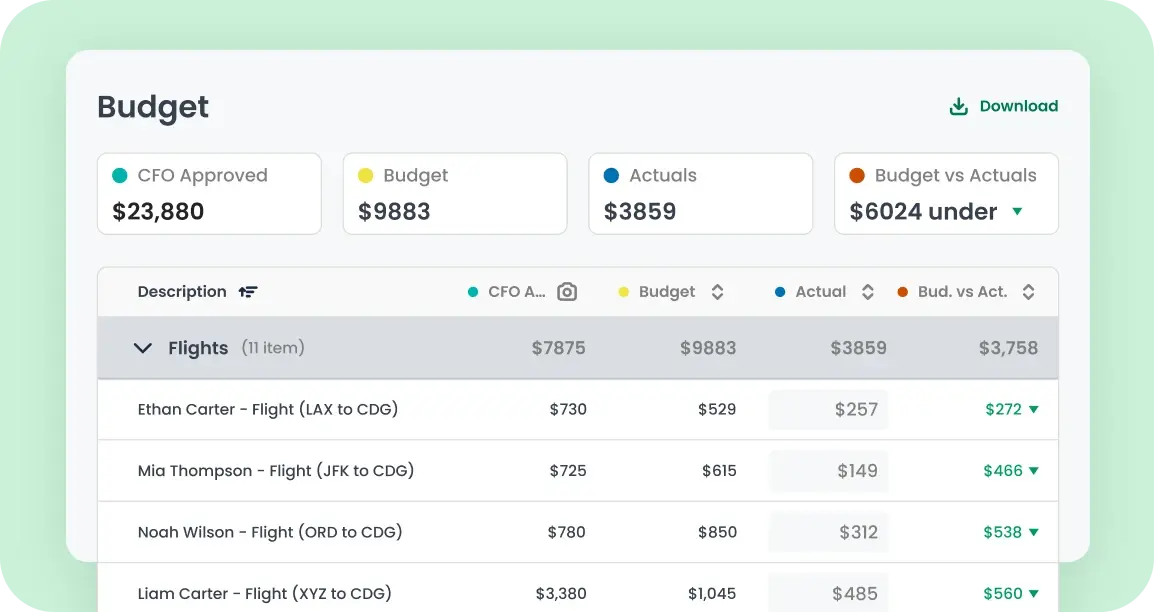The image size is (1154, 612).
Task: Click the camera icon beside CFO A... column
Action: [x=566, y=292]
